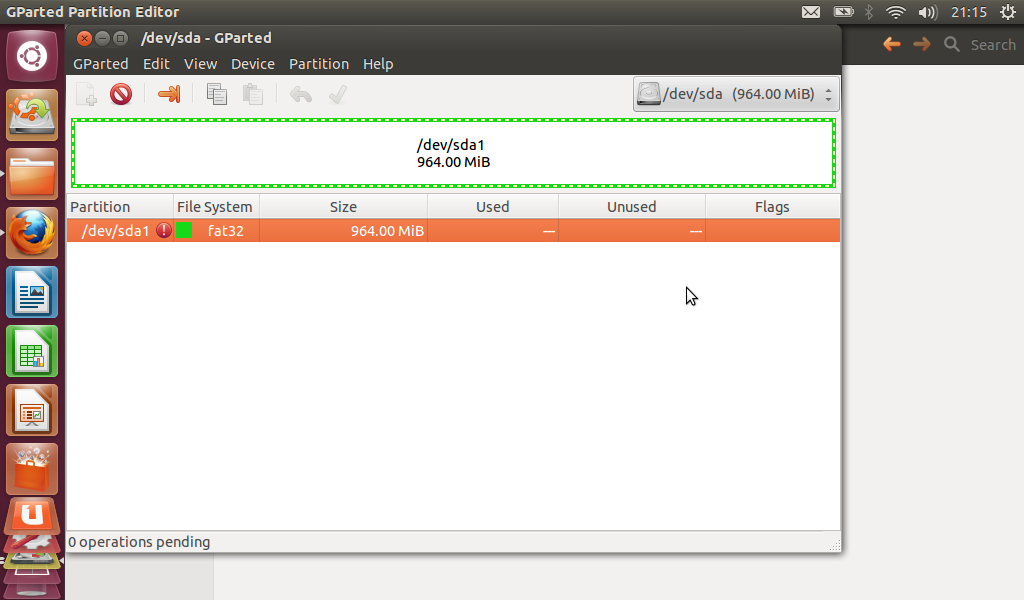Open the /dev/sda device selector dropdown
The height and width of the screenshot is (600, 1024).
[x=736, y=95]
